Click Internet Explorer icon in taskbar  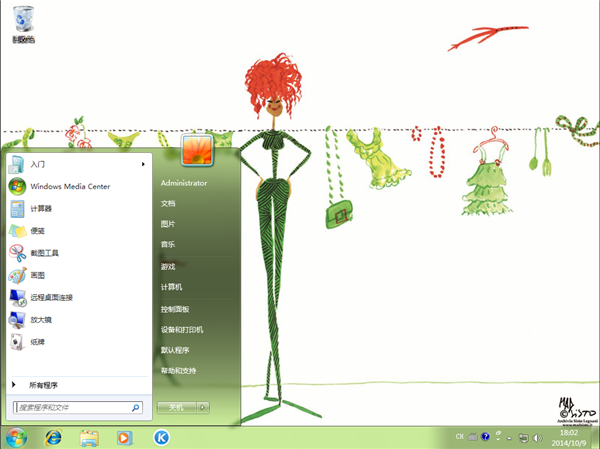click(x=52, y=437)
